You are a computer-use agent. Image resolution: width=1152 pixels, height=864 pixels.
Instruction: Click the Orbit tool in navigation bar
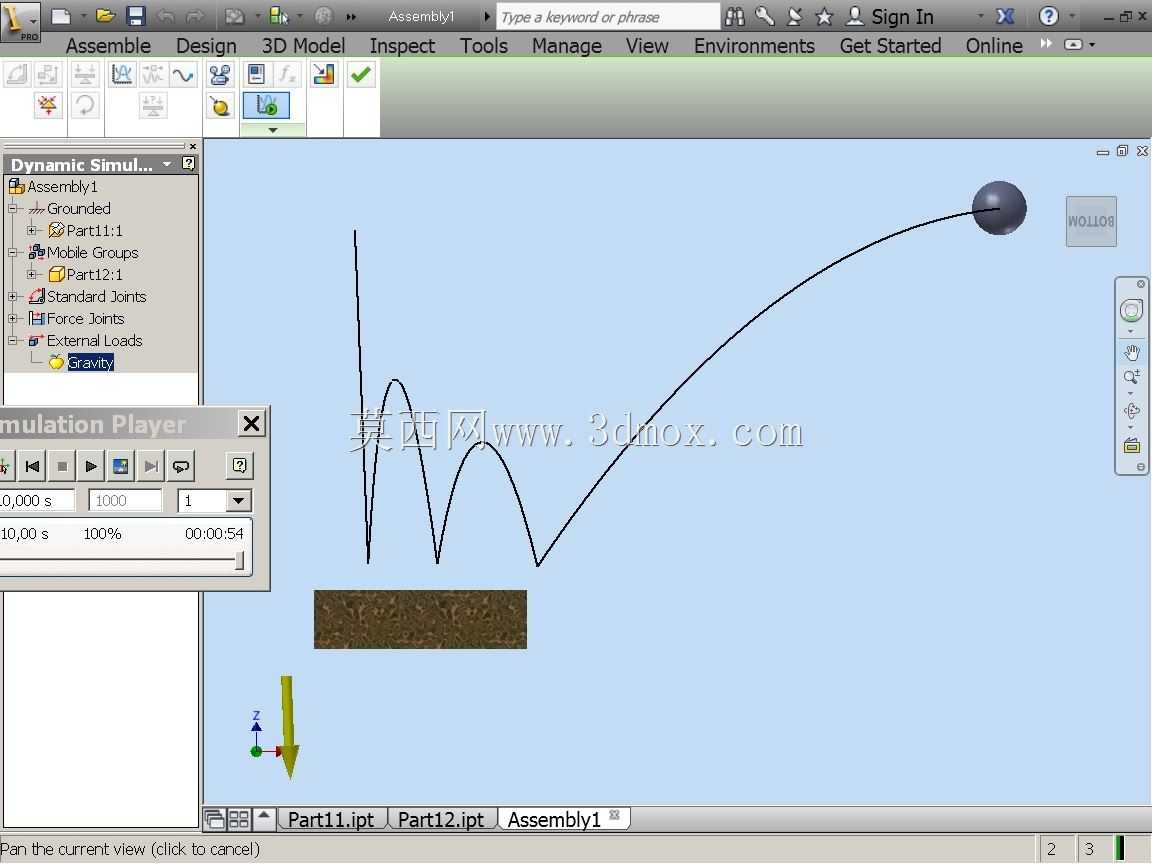1131,411
